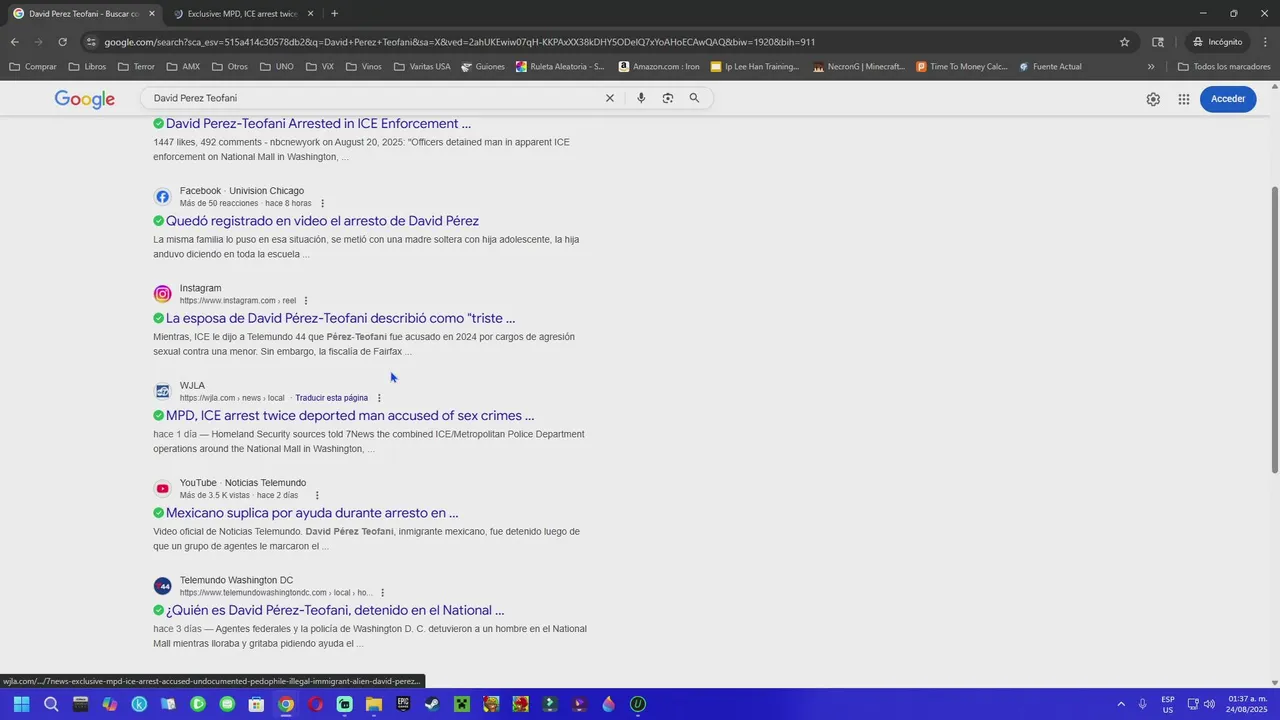Viewport: 1280px width, 720px height.
Task: View site information next to URL
Action: [91, 42]
